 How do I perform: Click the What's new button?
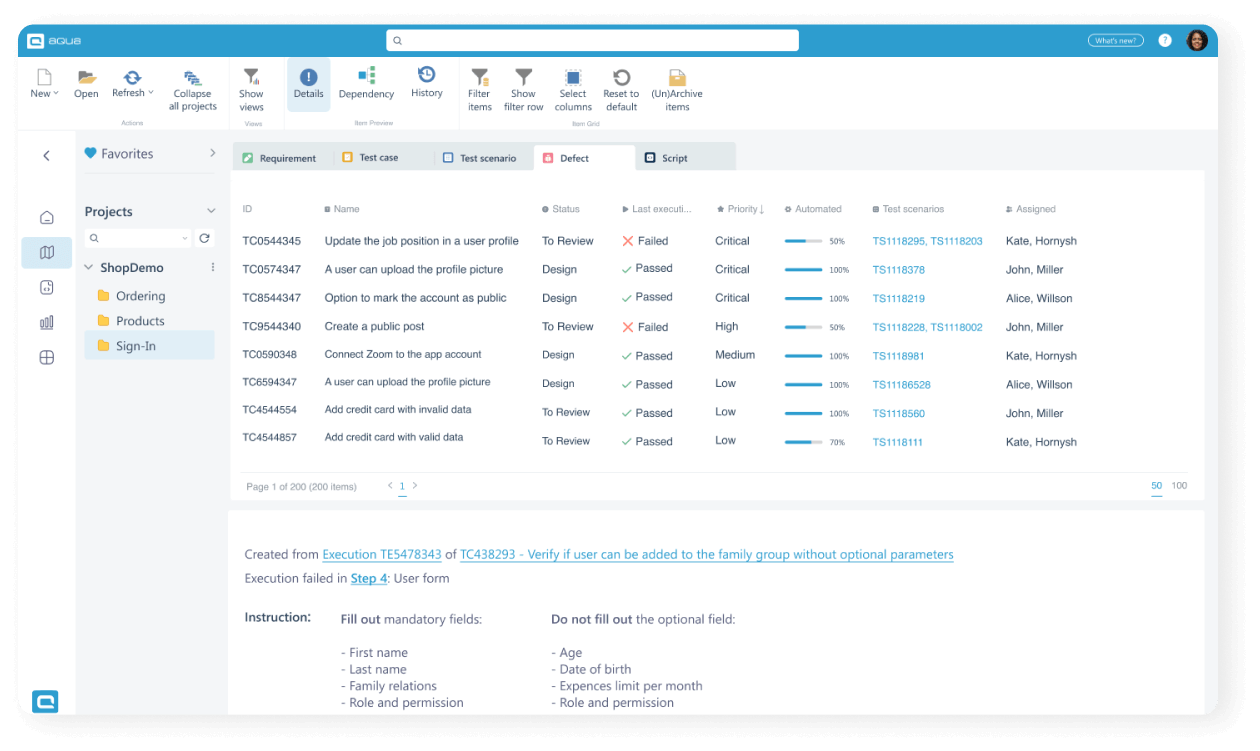[x=1115, y=40]
